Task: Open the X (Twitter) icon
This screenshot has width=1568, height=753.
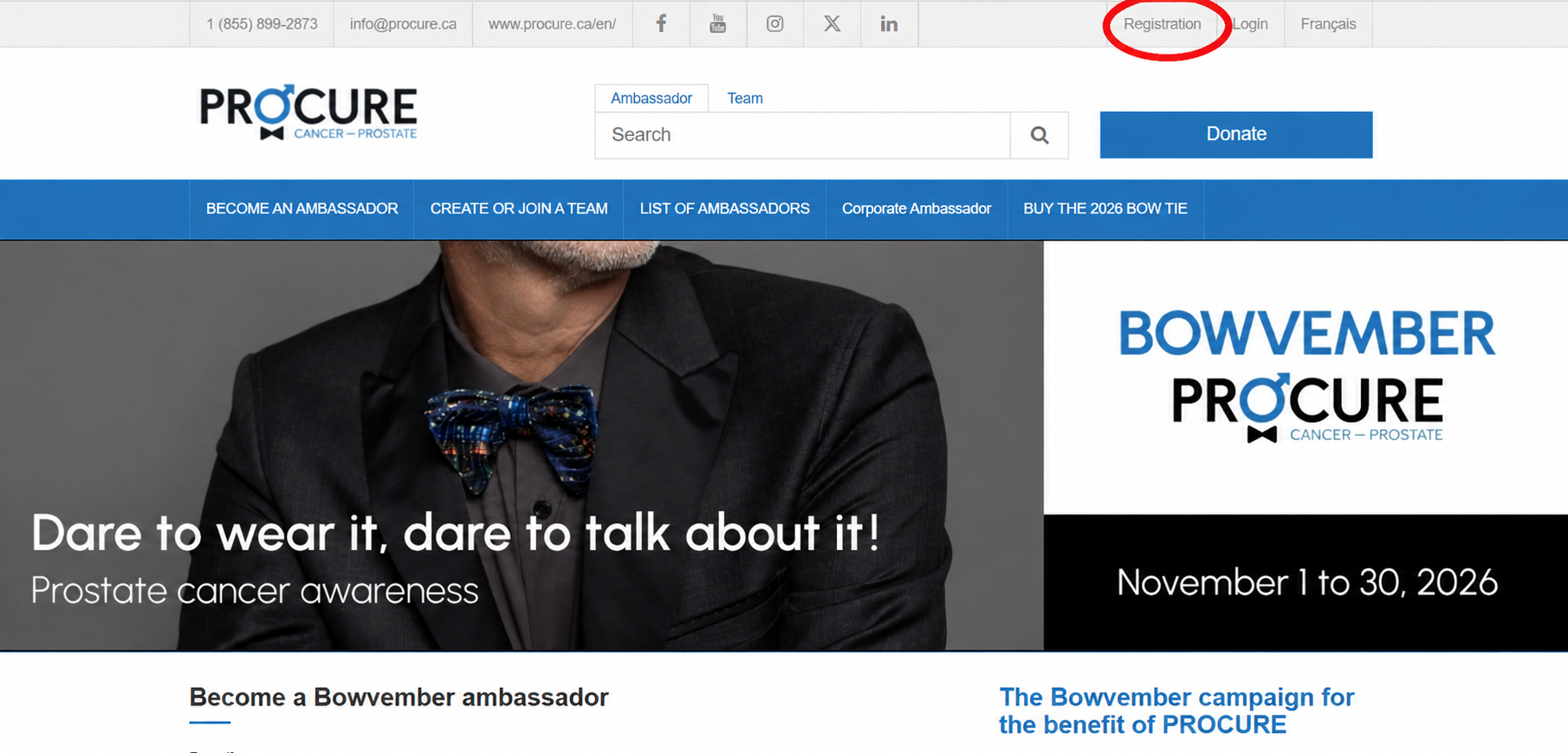Action: (x=832, y=23)
